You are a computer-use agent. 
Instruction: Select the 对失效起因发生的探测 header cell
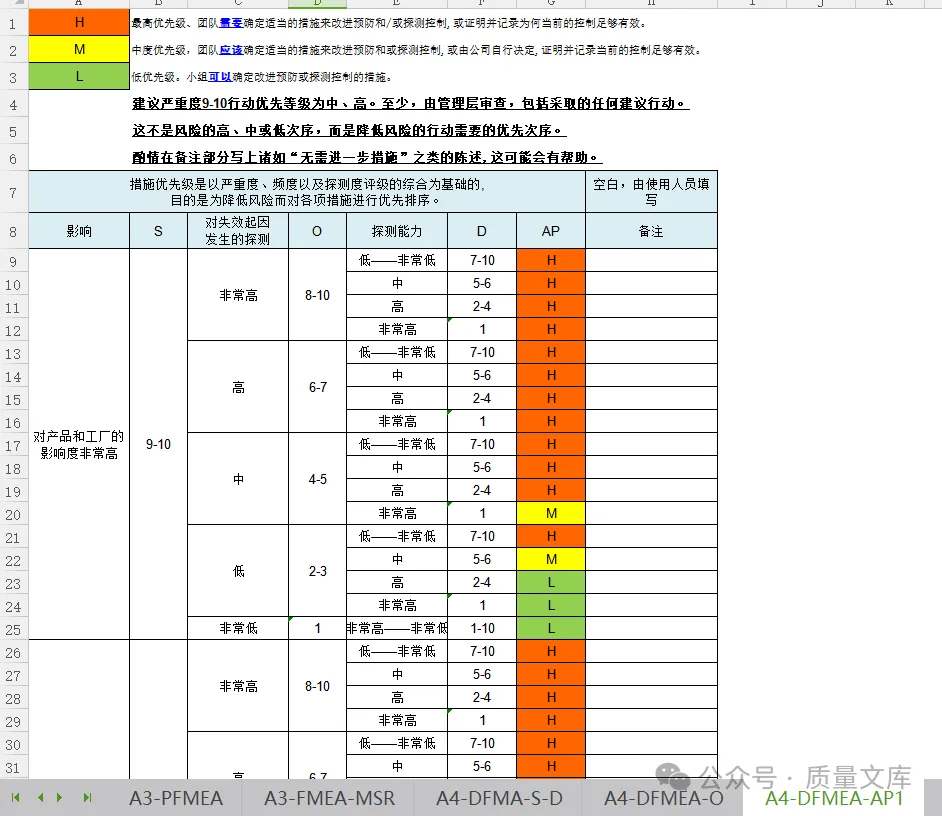pyautogui.click(x=238, y=231)
